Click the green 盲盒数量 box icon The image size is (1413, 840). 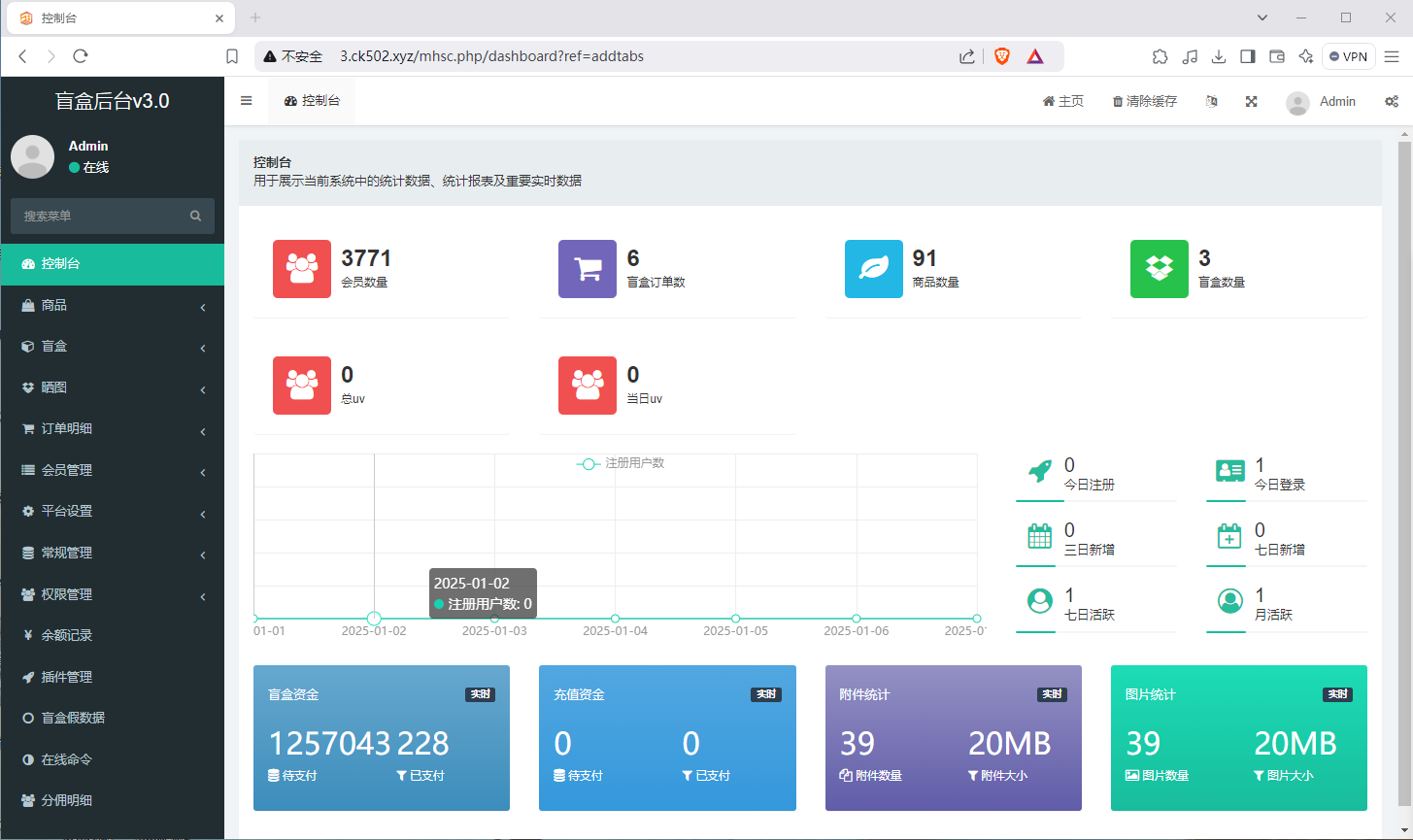click(x=1160, y=269)
